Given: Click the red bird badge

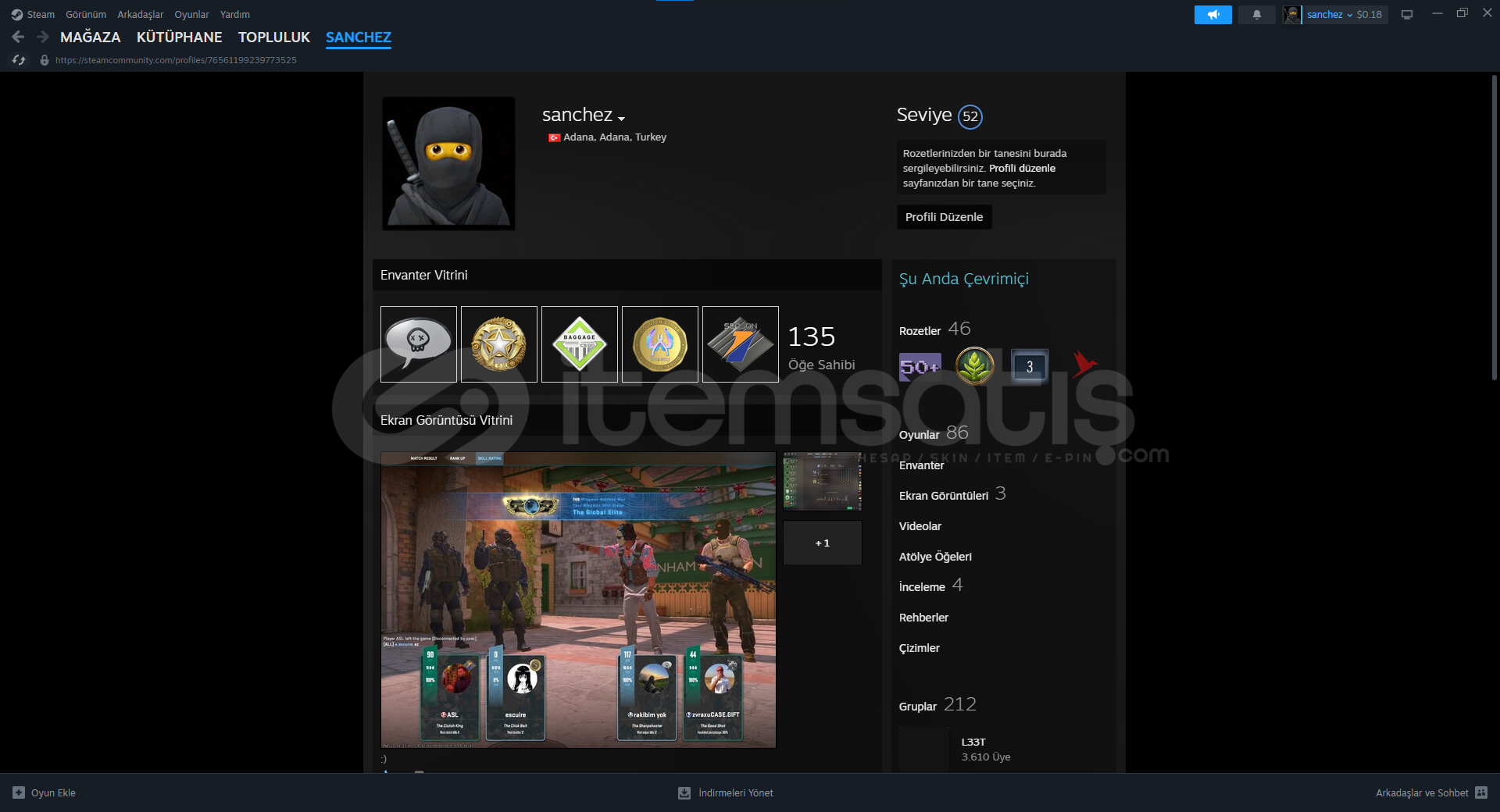Looking at the screenshot, I should [1084, 365].
